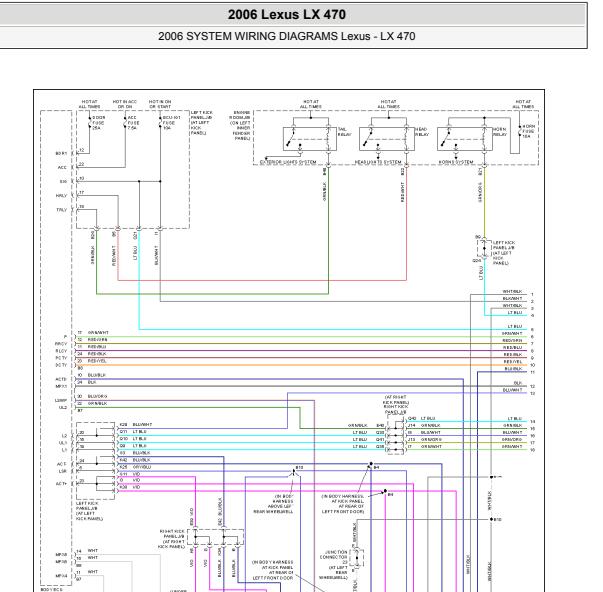Click the K42 connector label
Screen dimensions: 603x592
[123, 460]
